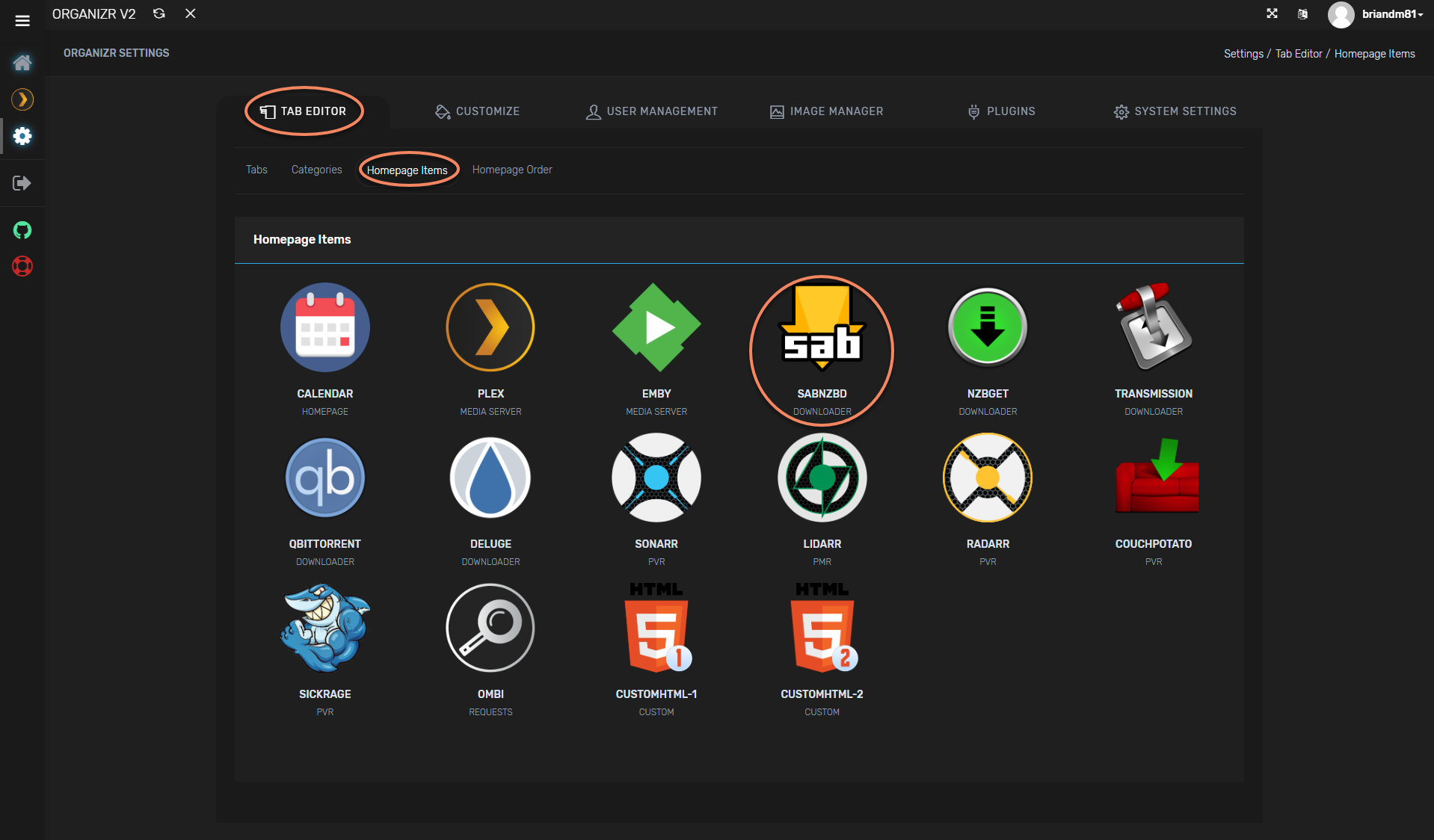
Task: Select the Homepage Items sub-tab
Action: [407, 170]
